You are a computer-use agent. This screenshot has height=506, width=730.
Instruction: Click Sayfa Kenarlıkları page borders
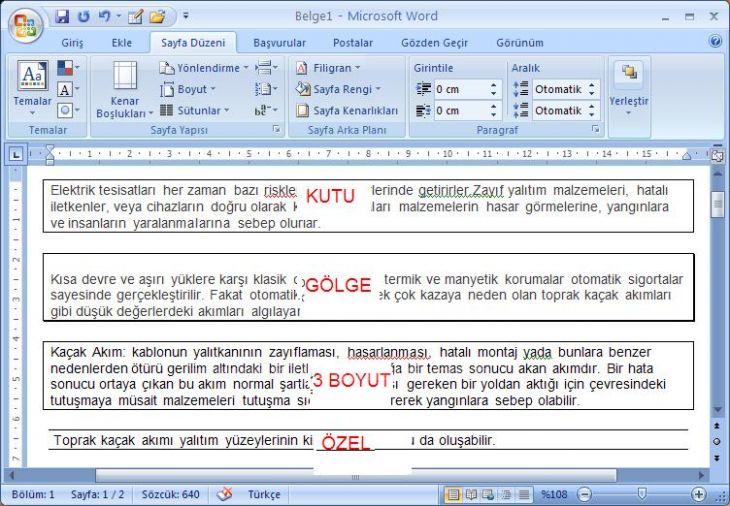click(x=347, y=111)
